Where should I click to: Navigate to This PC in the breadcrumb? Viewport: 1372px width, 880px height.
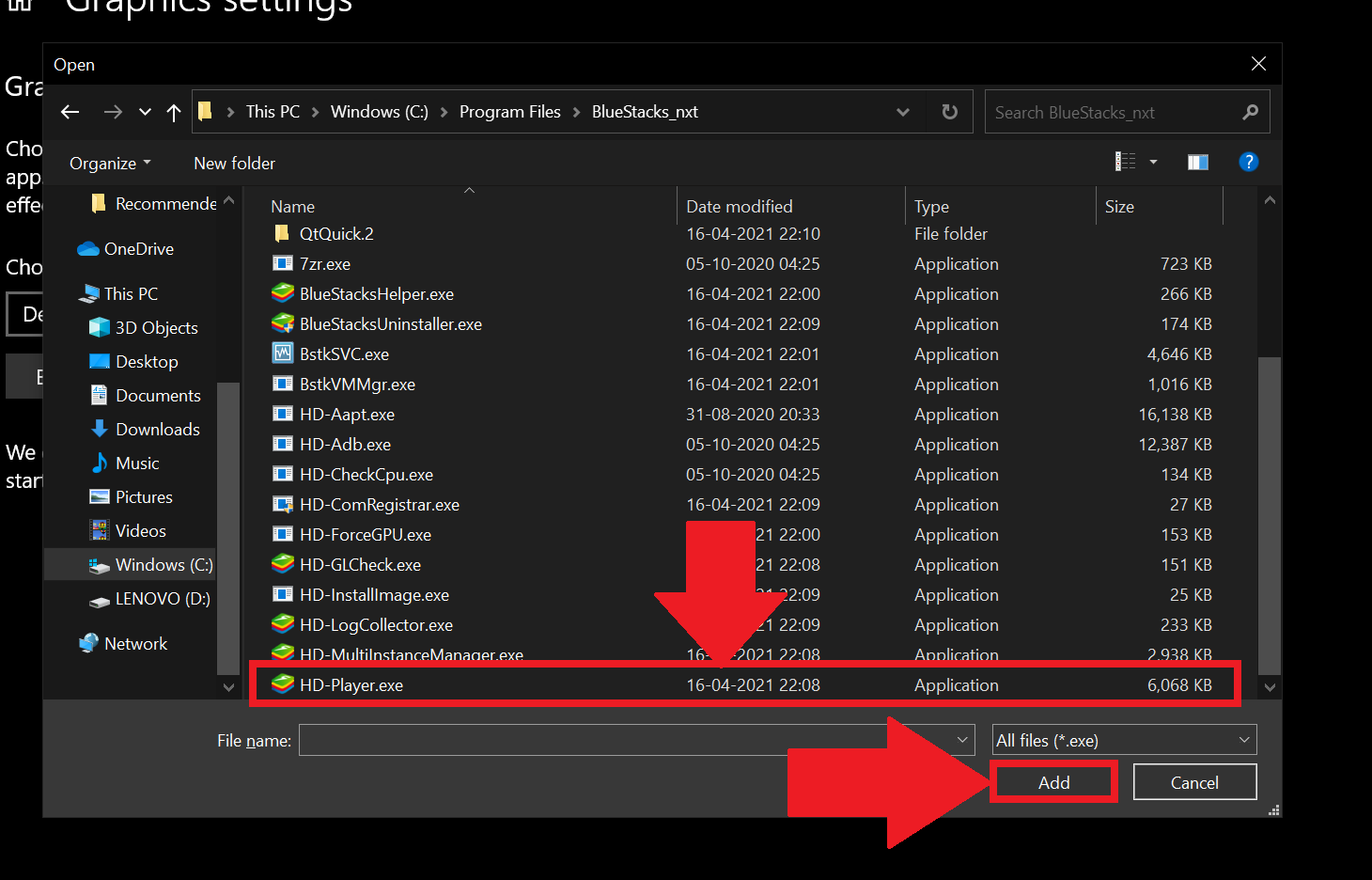pyautogui.click(x=273, y=112)
